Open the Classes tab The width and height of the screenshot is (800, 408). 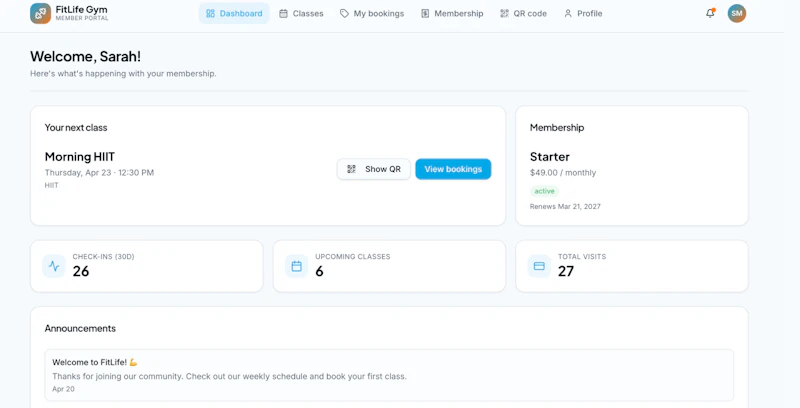301,13
